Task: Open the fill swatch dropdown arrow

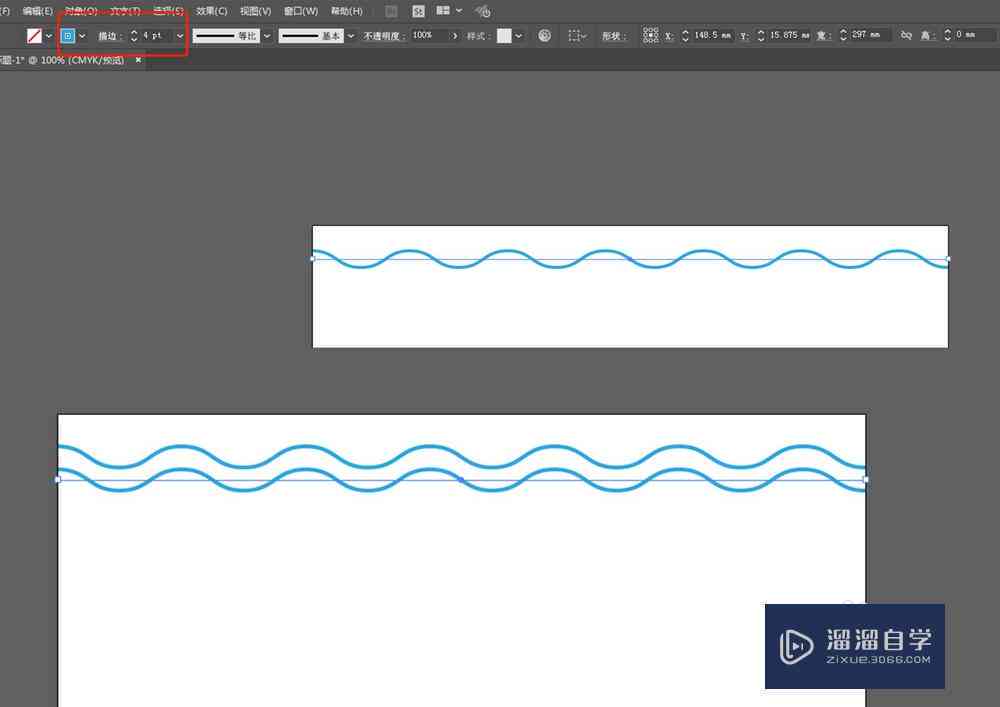Action: click(49, 36)
